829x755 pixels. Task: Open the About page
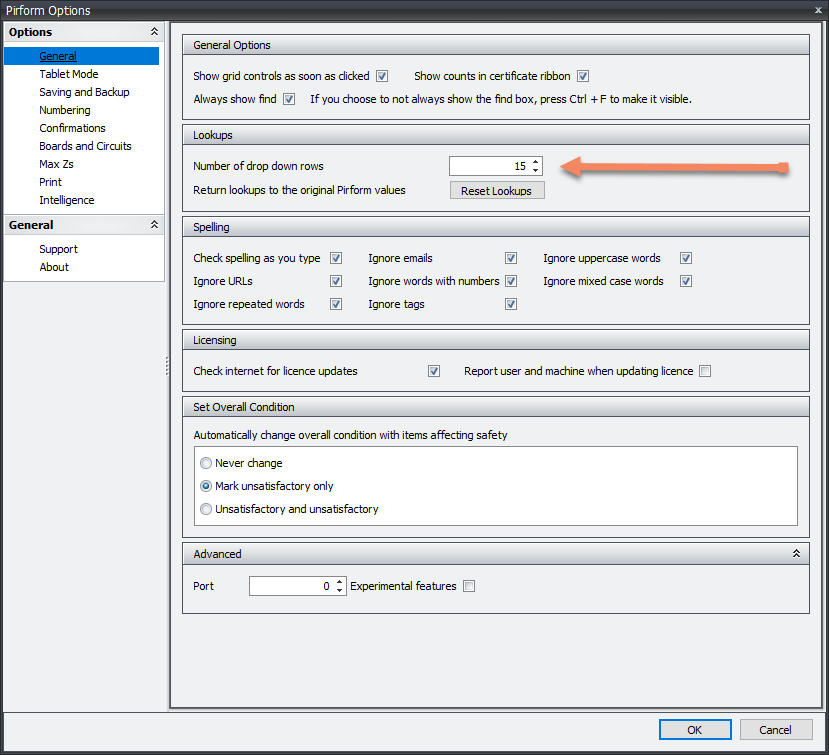(x=54, y=267)
